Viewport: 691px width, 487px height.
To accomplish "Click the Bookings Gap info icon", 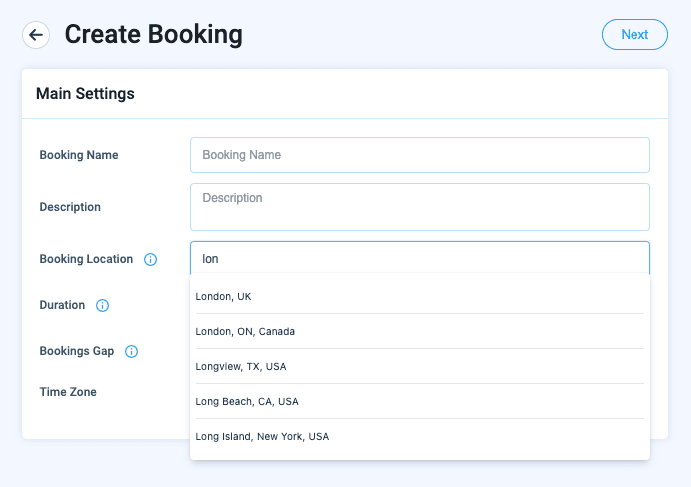I will [131, 352].
